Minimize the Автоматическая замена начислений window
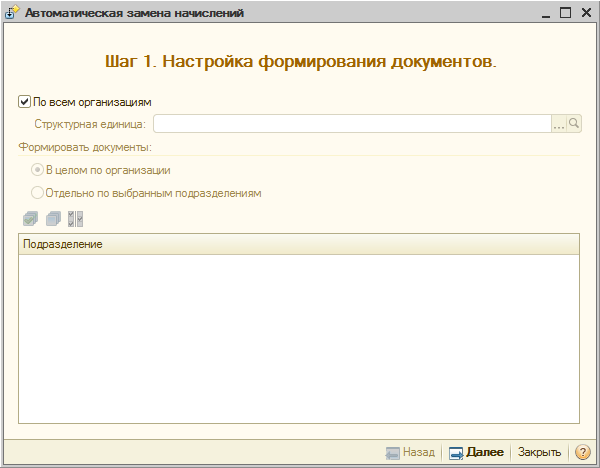This screenshot has height=468, width=600. [546, 13]
